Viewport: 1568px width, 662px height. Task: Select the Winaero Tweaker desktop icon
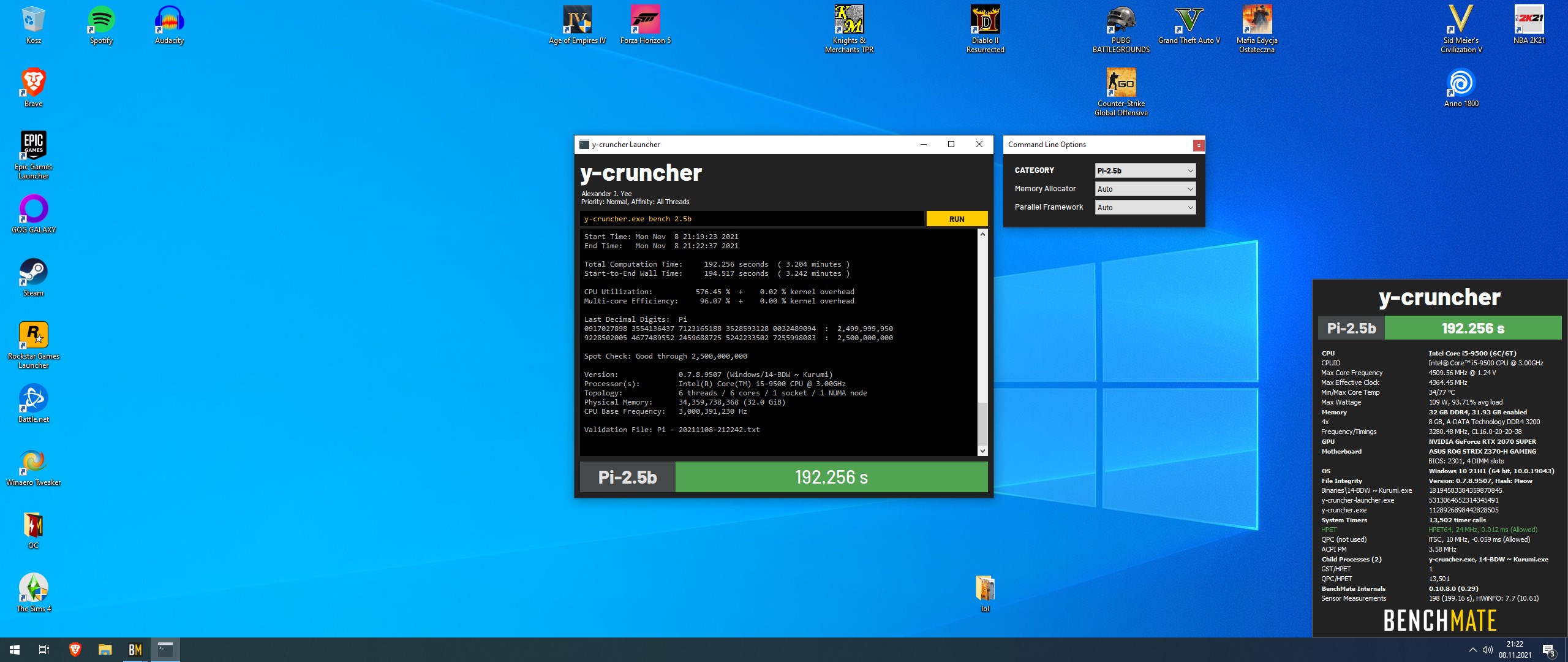click(33, 466)
